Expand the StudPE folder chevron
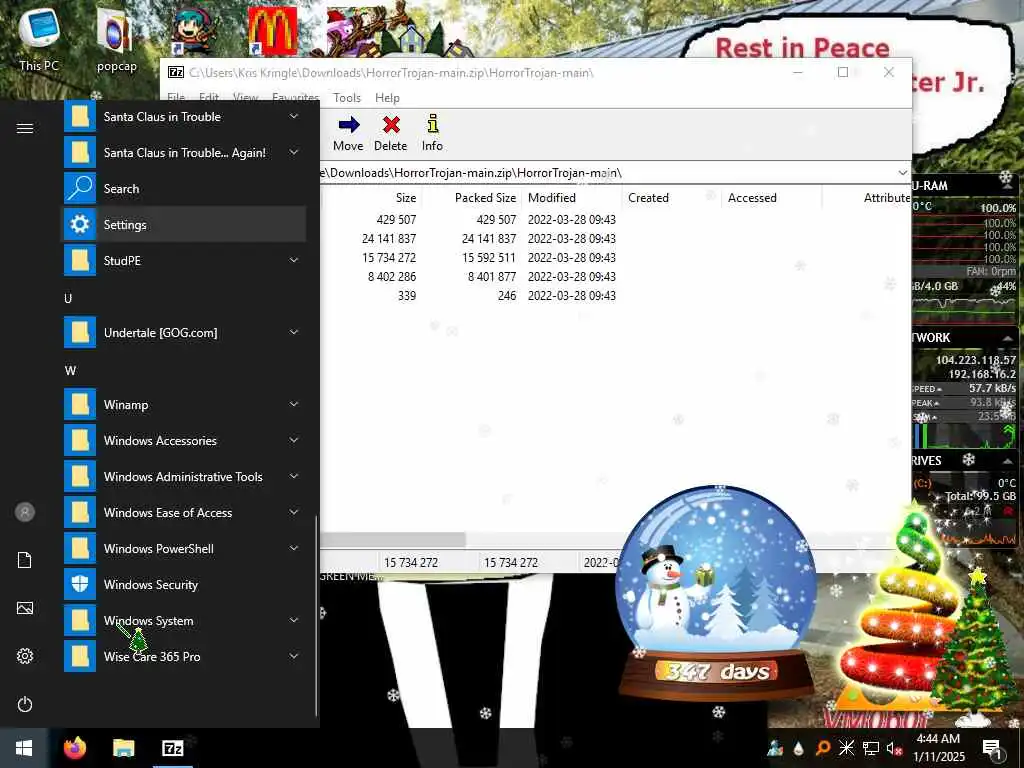The height and width of the screenshot is (768, 1024). pyautogui.click(x=294, y=260)
